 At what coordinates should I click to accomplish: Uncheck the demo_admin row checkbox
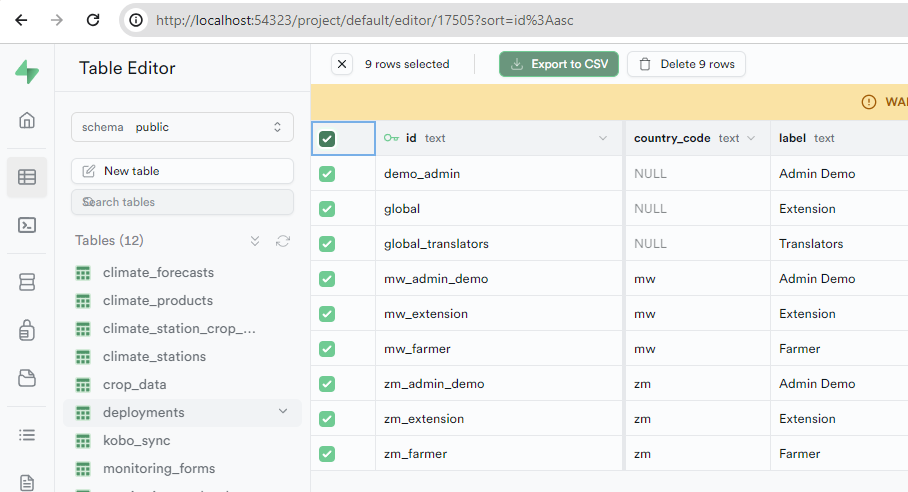[x=327, y=174]
